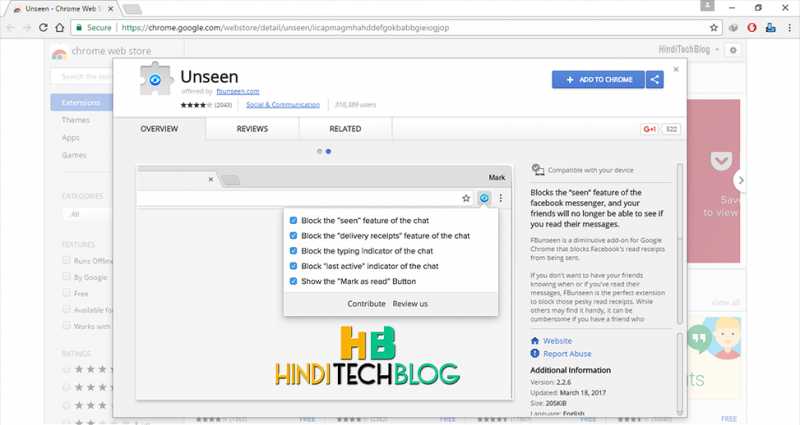Go to the browser home page
The height and width of the screenshot is (425, 800).
60,28
